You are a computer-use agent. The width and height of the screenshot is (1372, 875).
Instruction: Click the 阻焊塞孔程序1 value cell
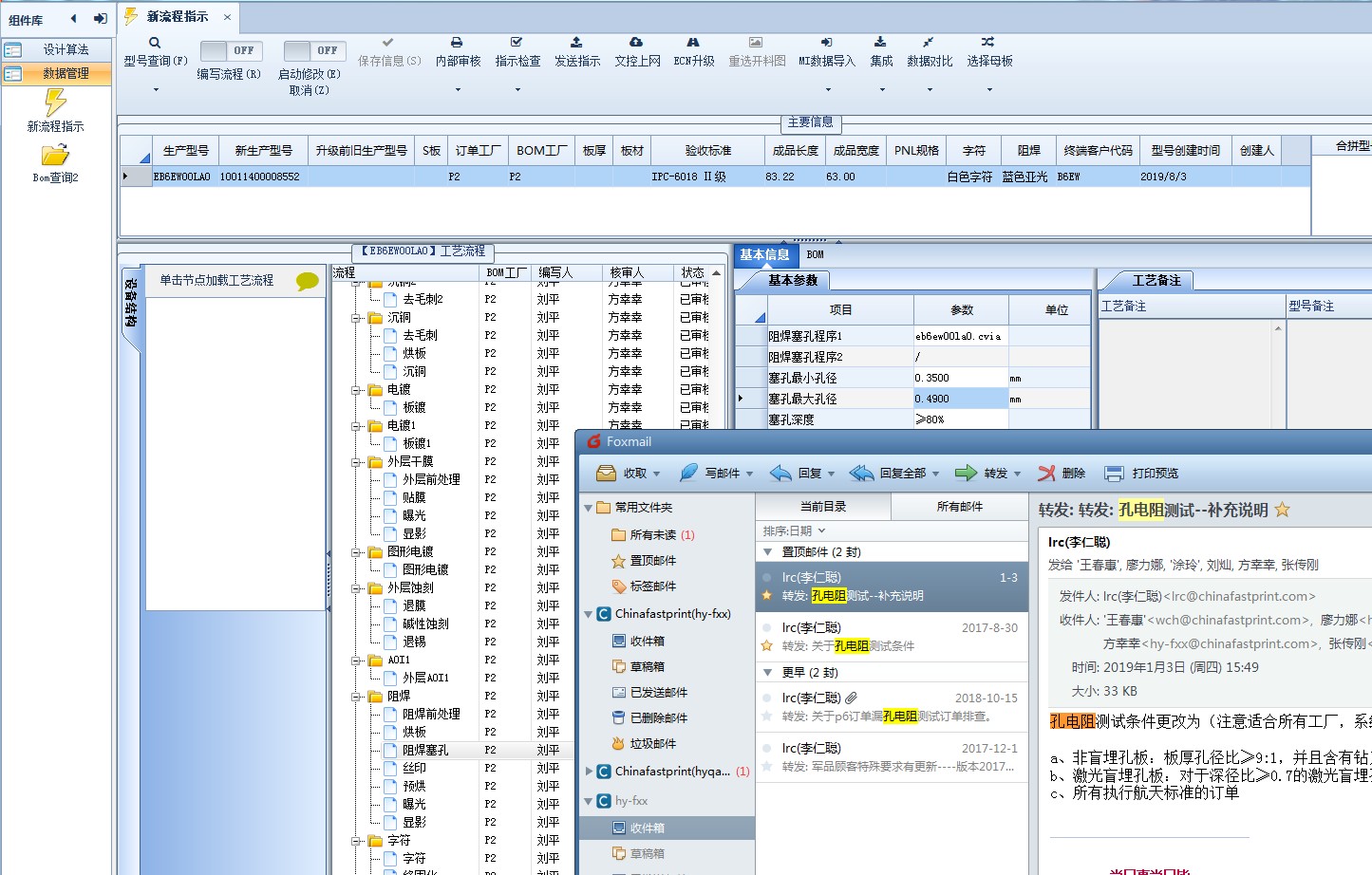point(960,336)
